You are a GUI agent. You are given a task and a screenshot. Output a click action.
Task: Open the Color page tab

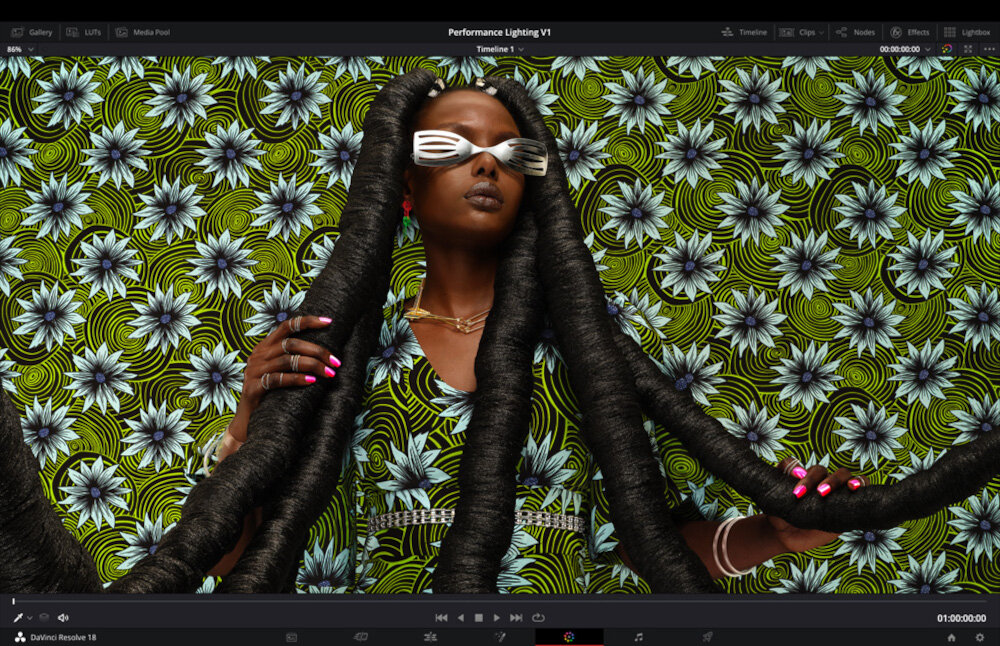click(x=569, y=637)
